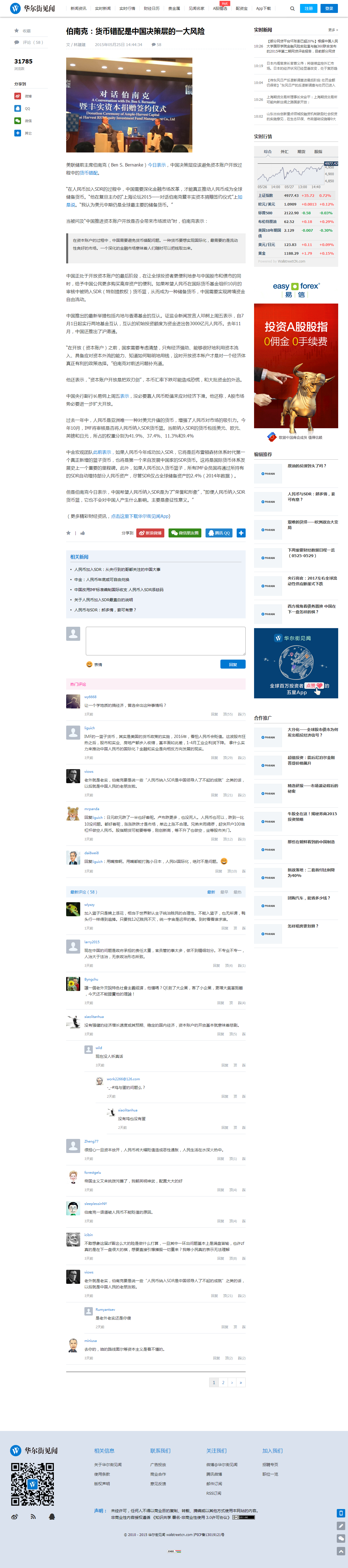Screen dimensions: 348x1568
Task: Switch market widget to 期货 tab
Action: [301, 152]
